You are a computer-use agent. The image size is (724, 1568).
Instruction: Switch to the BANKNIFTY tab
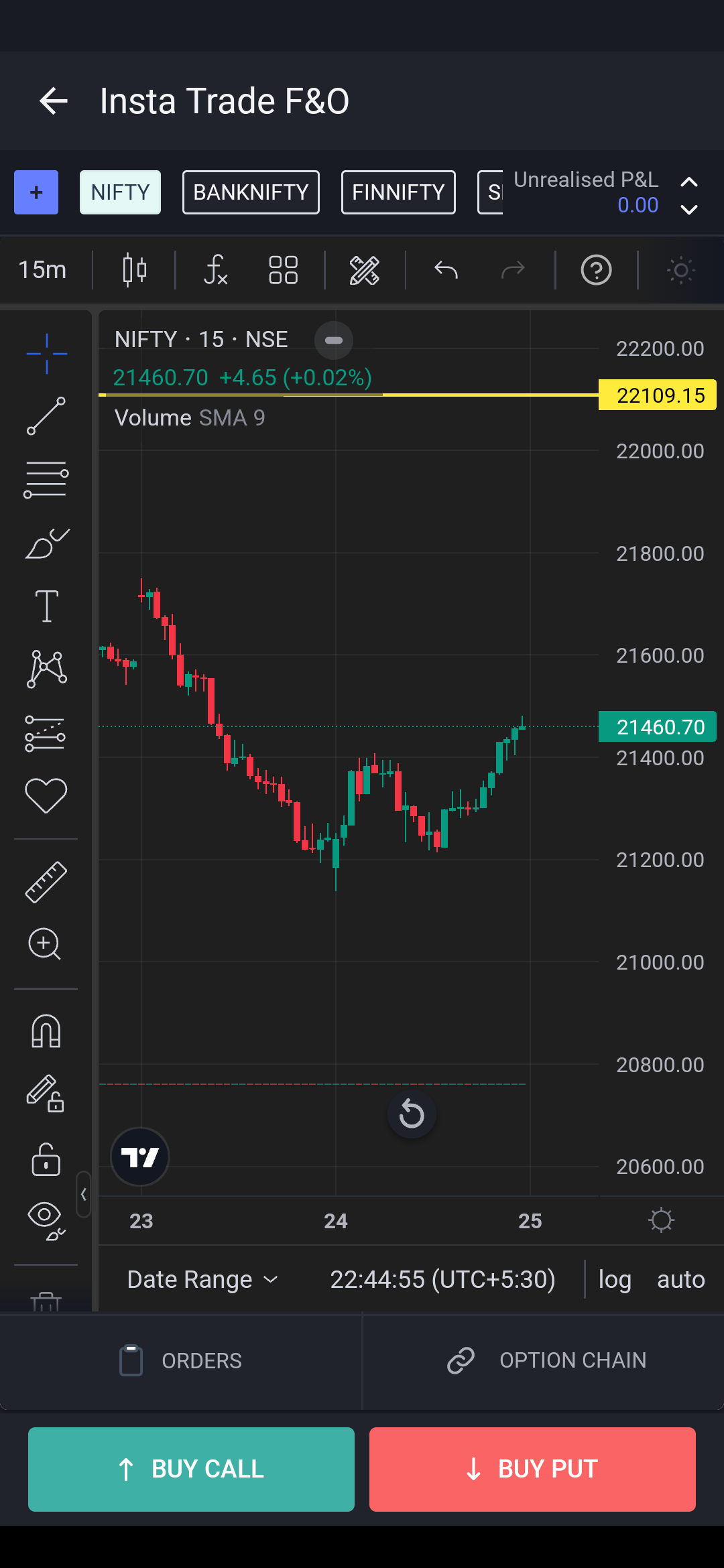tap(251, 192)
